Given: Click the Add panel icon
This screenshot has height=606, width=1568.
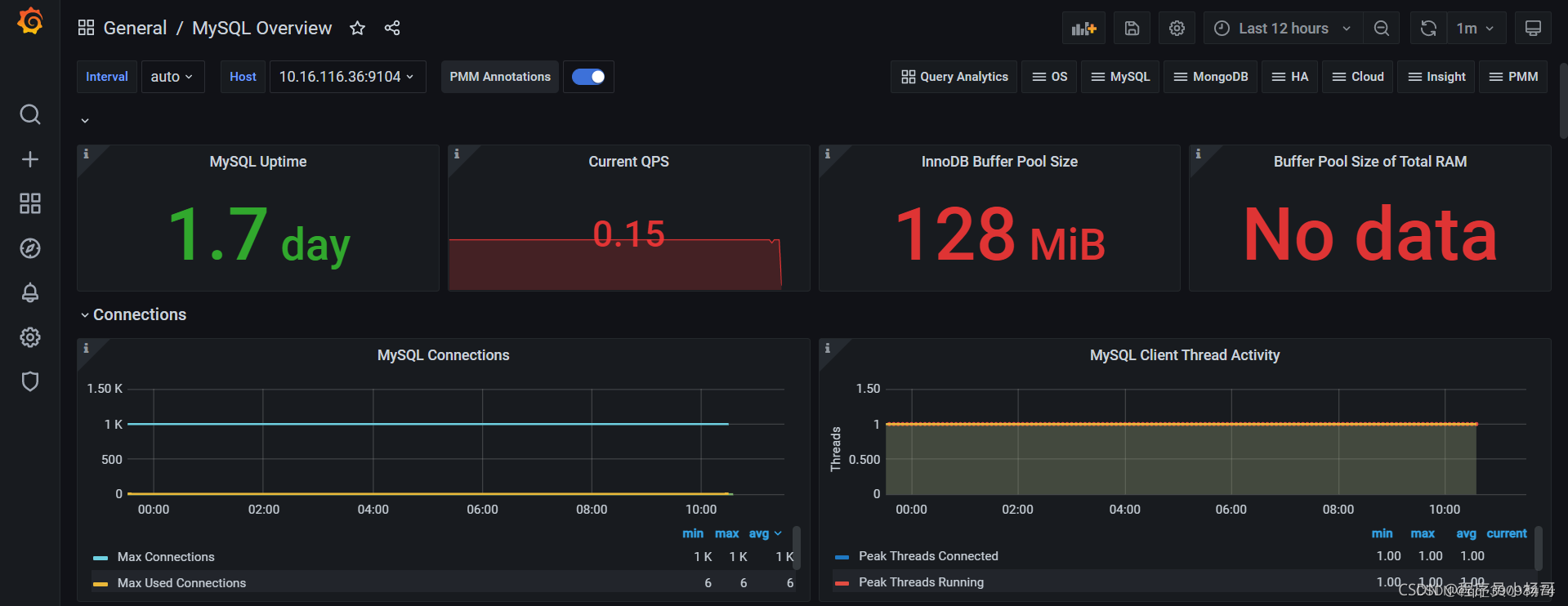Looking at the screenshot, I should (1083, 29).
